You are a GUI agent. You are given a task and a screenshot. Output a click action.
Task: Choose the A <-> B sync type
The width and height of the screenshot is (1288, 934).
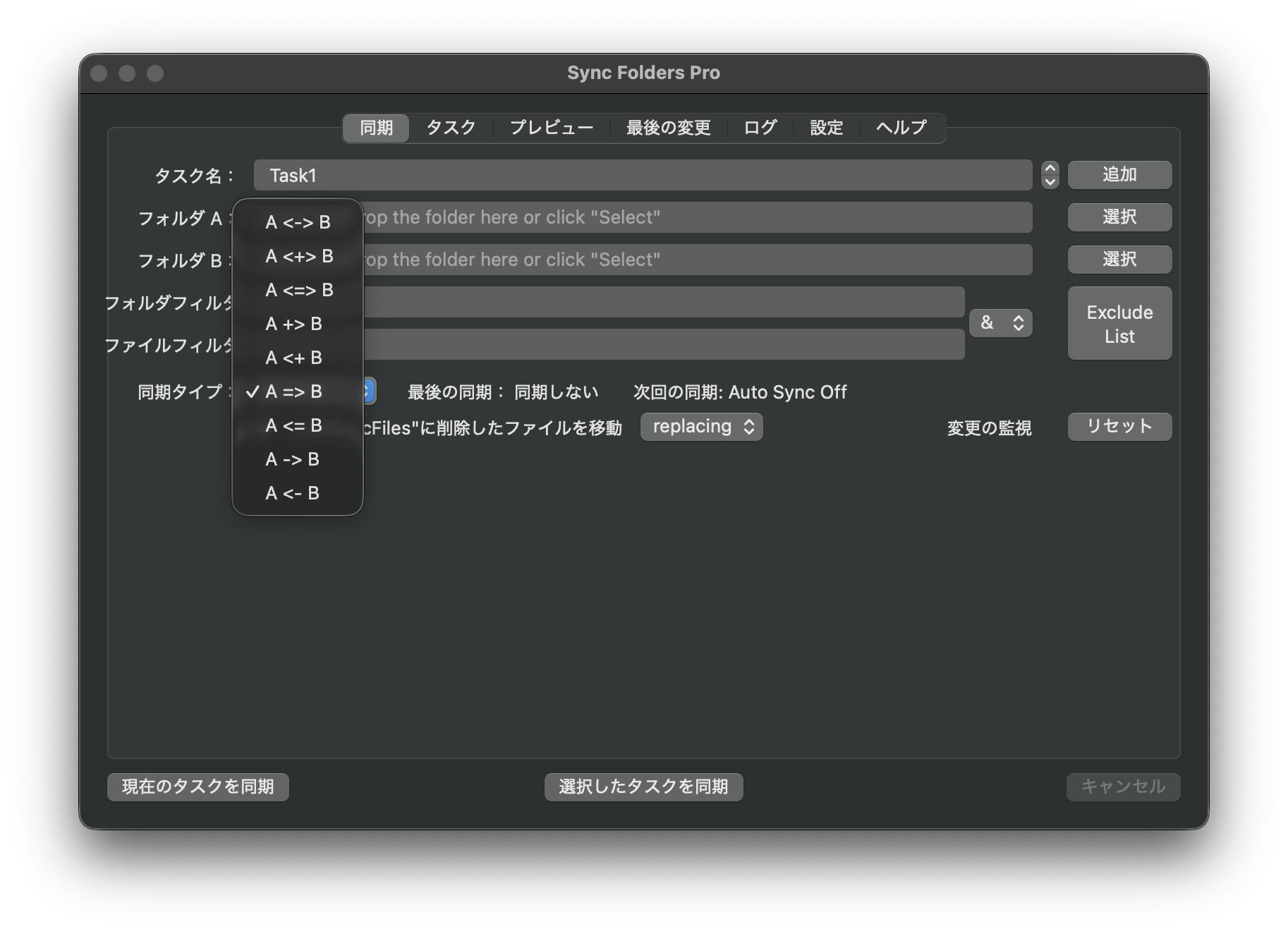click(298, 222)
